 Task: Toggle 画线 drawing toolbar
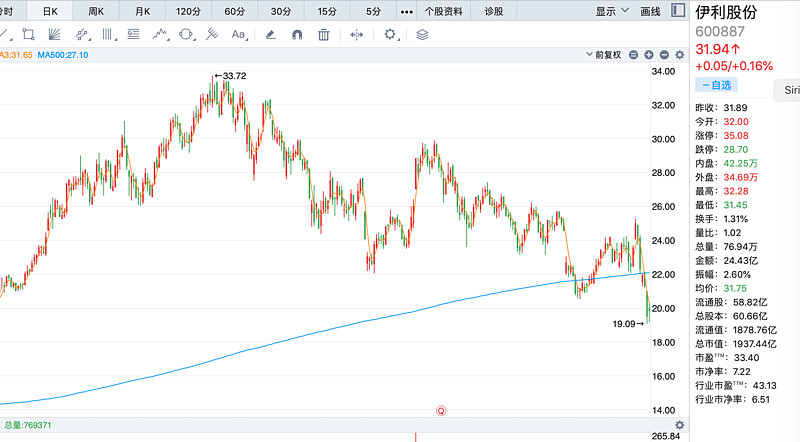[x=650, y=12]
